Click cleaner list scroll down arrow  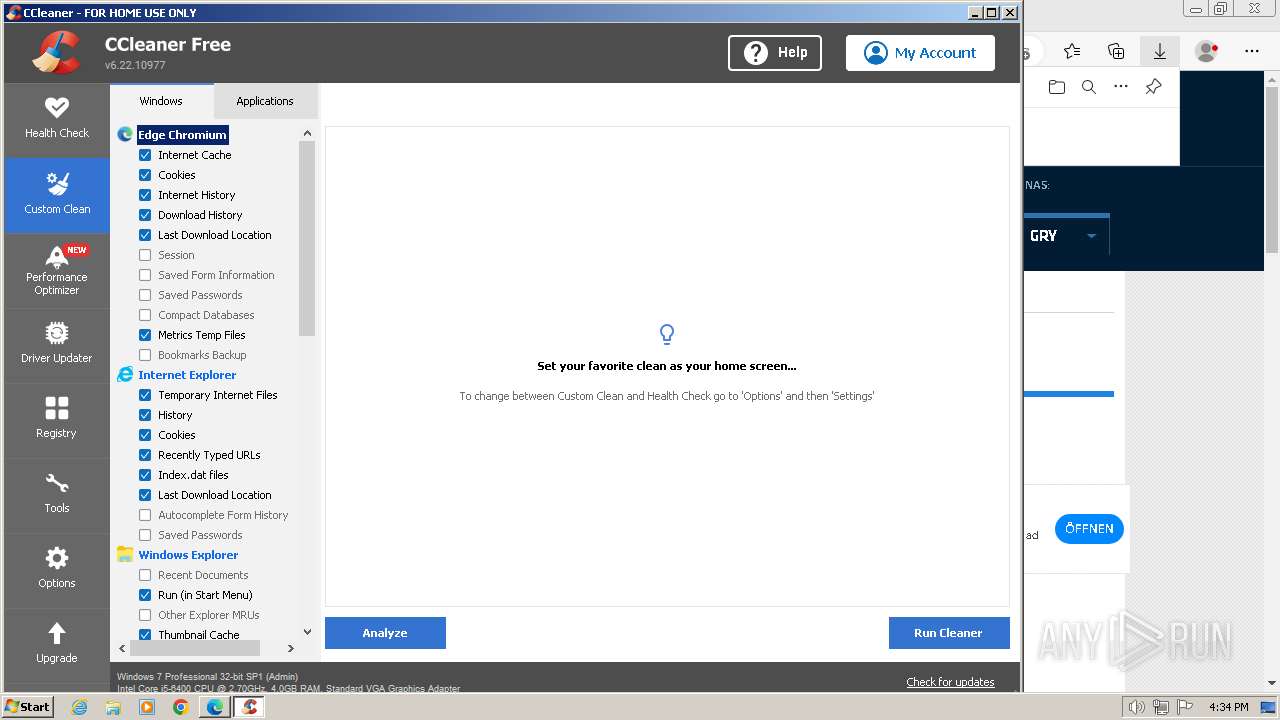pyautogui.click(x=307, y=632)
